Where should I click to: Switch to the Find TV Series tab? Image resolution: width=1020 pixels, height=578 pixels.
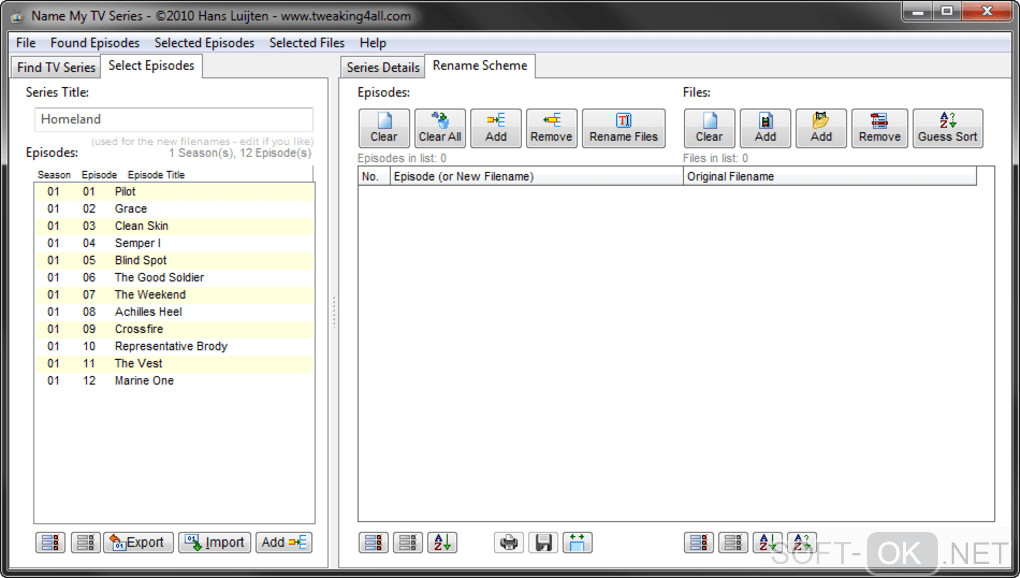point(56,68)
